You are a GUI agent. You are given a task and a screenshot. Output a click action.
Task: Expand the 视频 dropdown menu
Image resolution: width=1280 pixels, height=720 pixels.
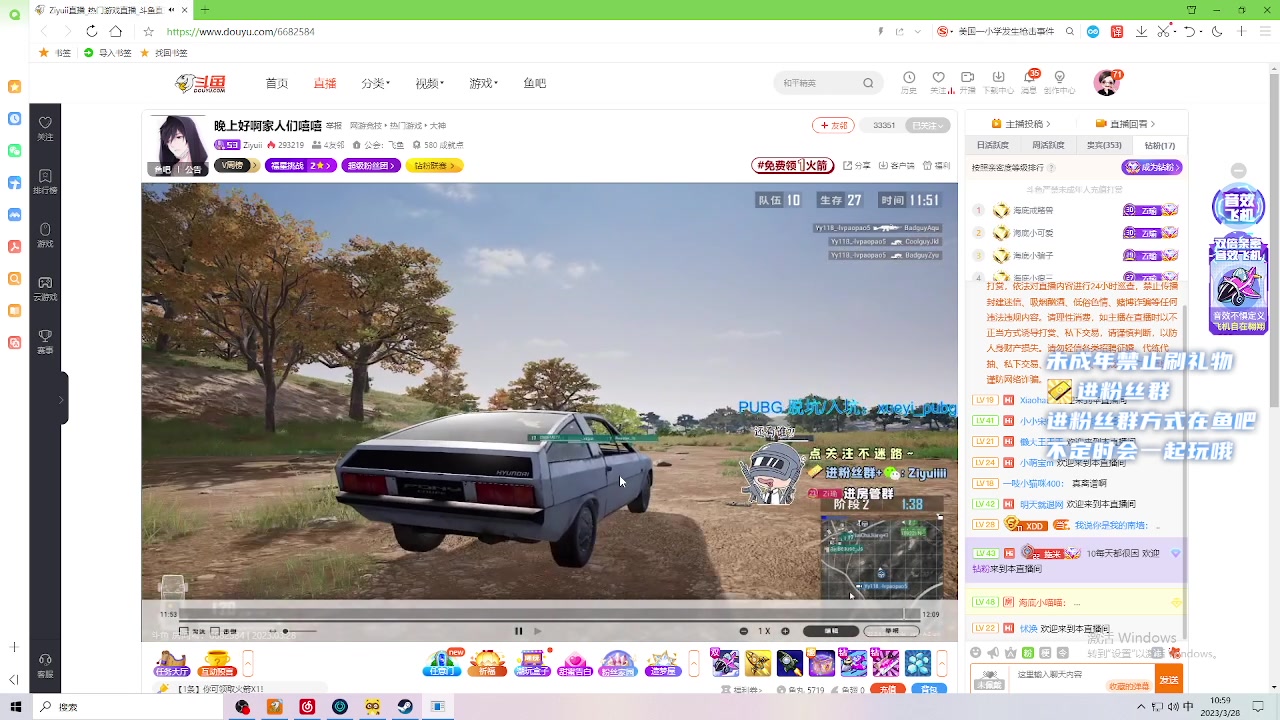(430, 83)
